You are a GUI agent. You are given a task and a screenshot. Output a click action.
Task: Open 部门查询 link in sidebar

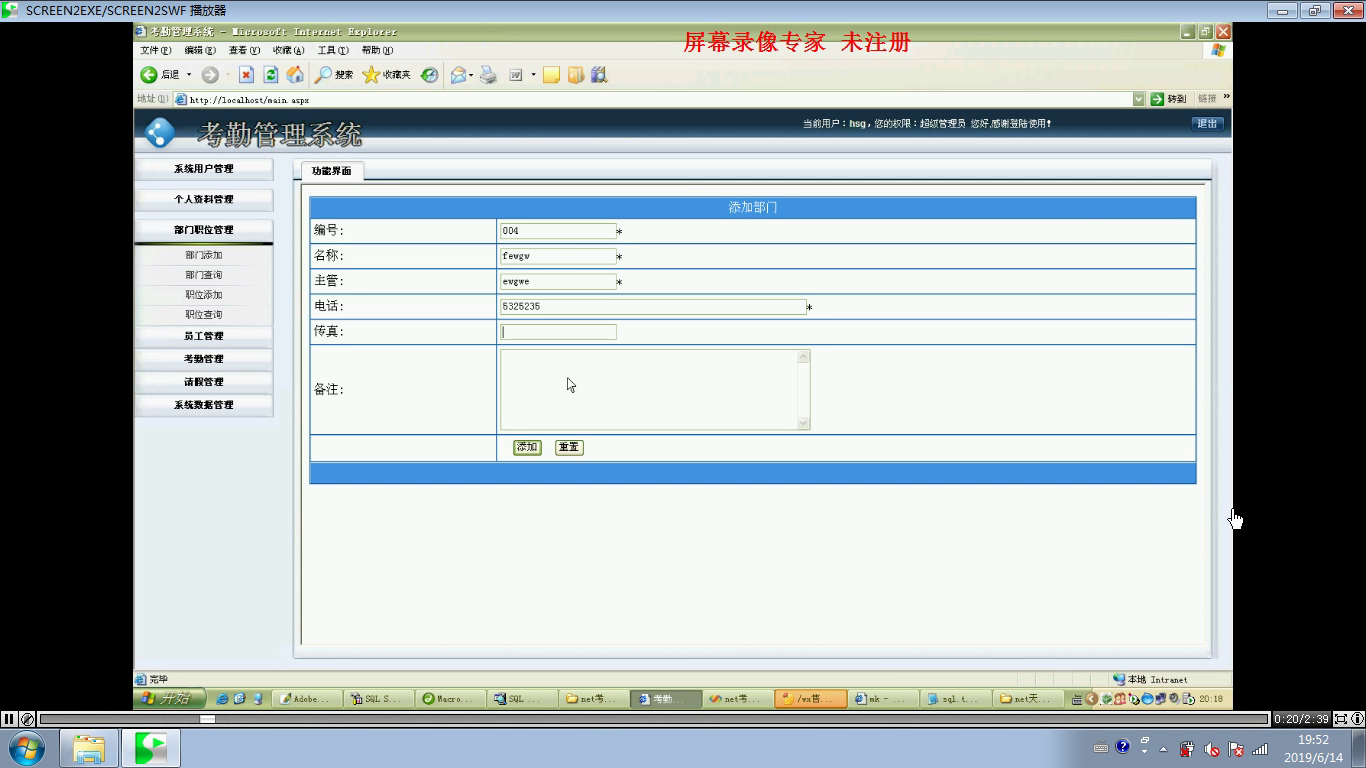pos(204,275)
